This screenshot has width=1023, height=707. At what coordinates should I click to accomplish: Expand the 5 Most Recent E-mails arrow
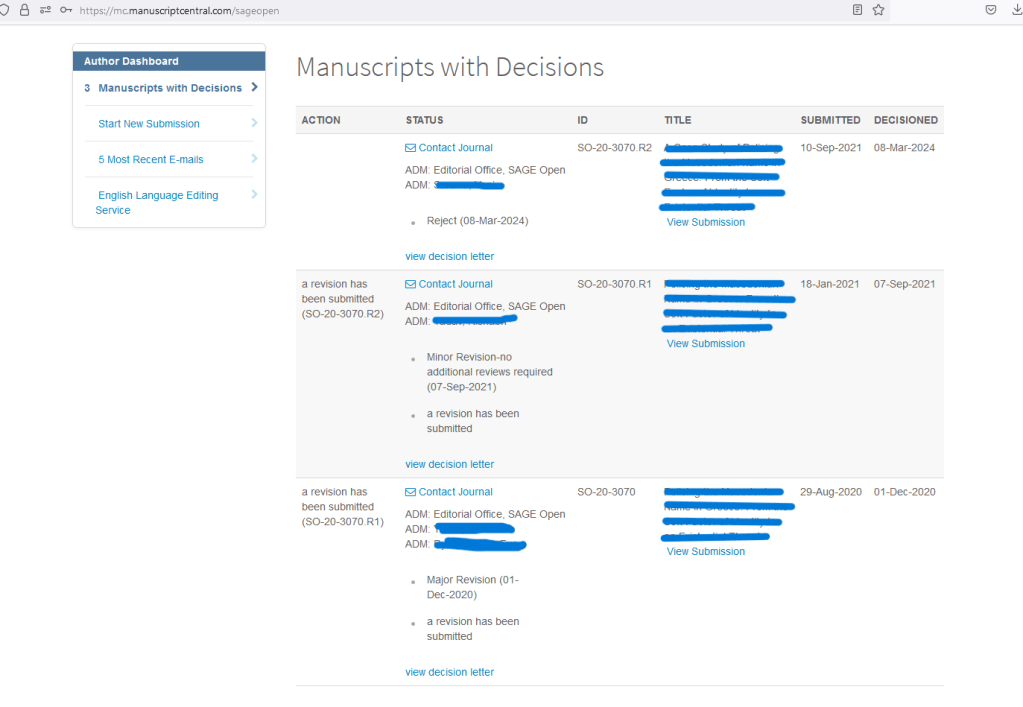pyautogui.click(x=255, y=159)
